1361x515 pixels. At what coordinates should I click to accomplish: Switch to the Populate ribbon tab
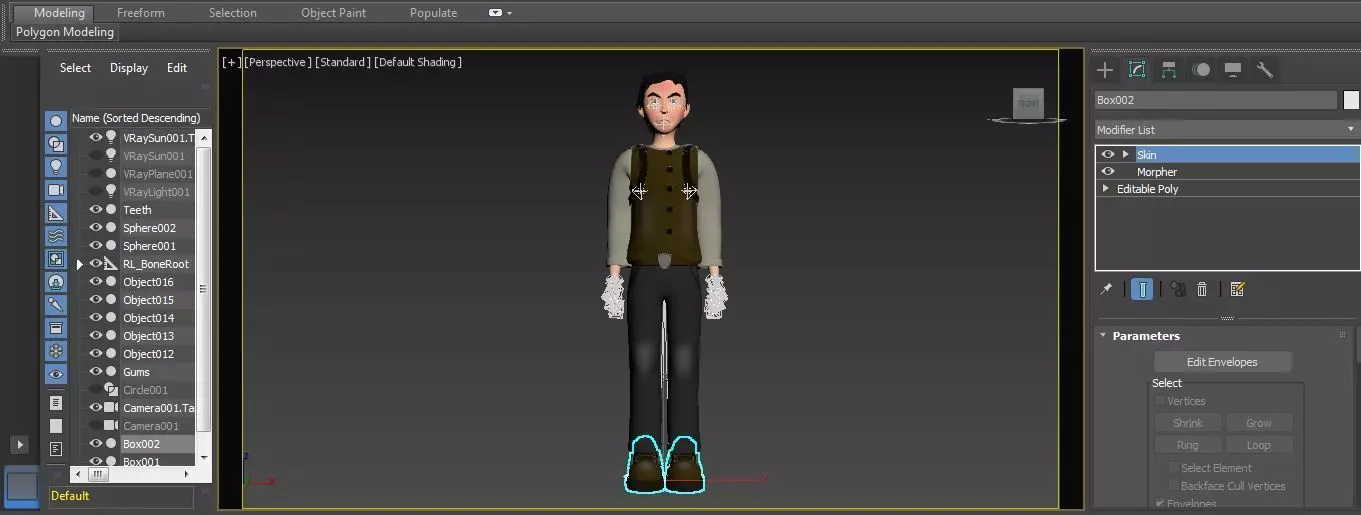(x=434, y=13)
